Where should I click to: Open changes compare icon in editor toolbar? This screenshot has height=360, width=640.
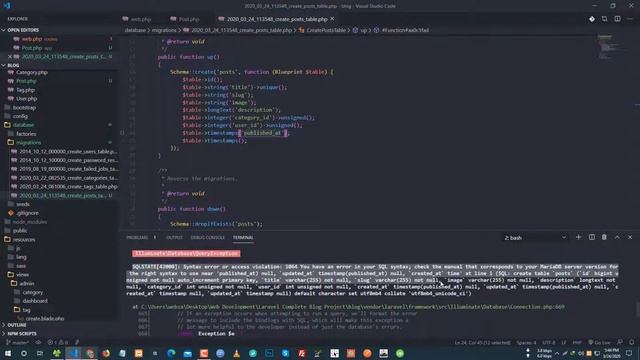point(604,19)
